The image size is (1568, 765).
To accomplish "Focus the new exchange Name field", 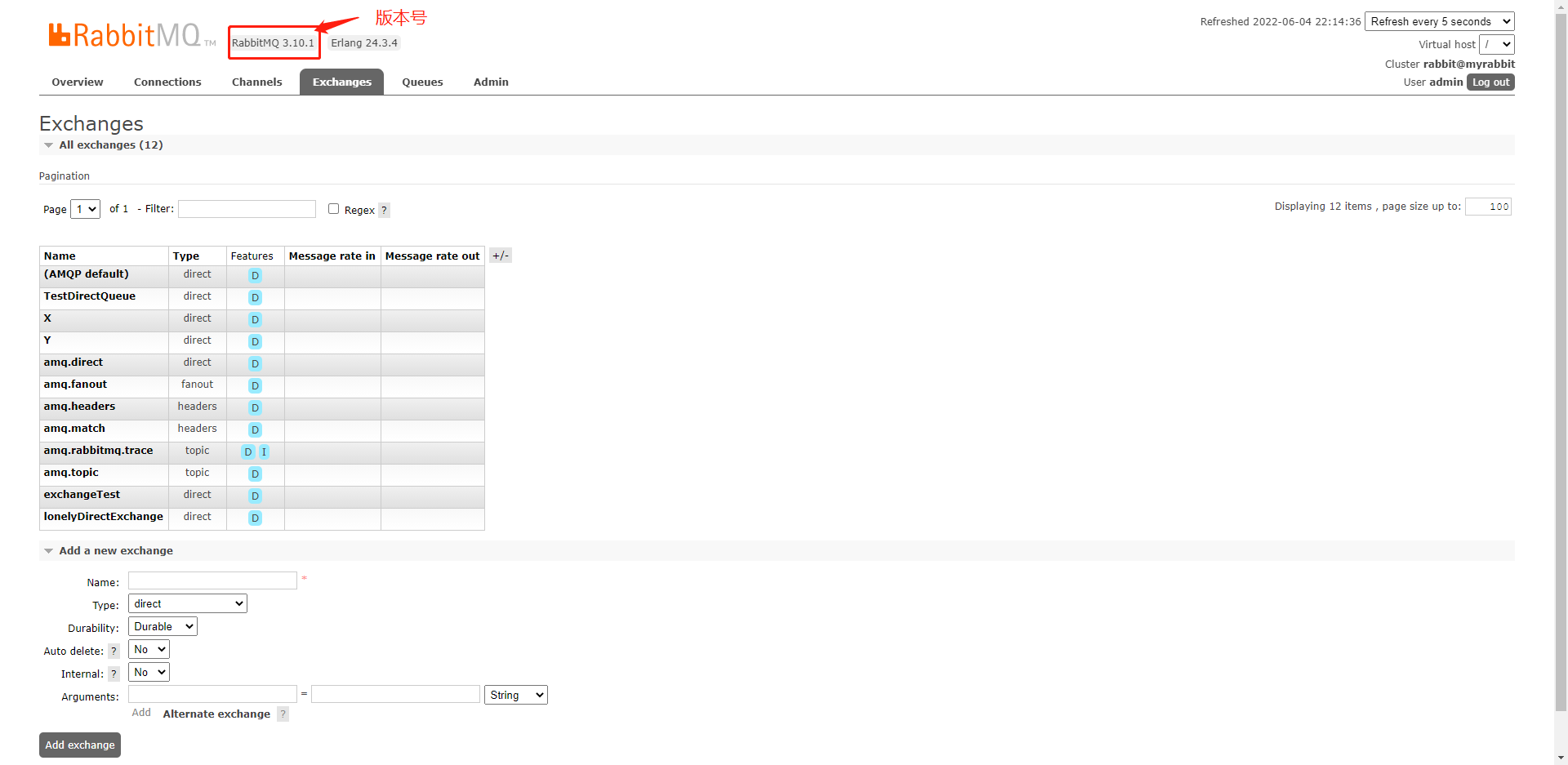I will point(212,580).
